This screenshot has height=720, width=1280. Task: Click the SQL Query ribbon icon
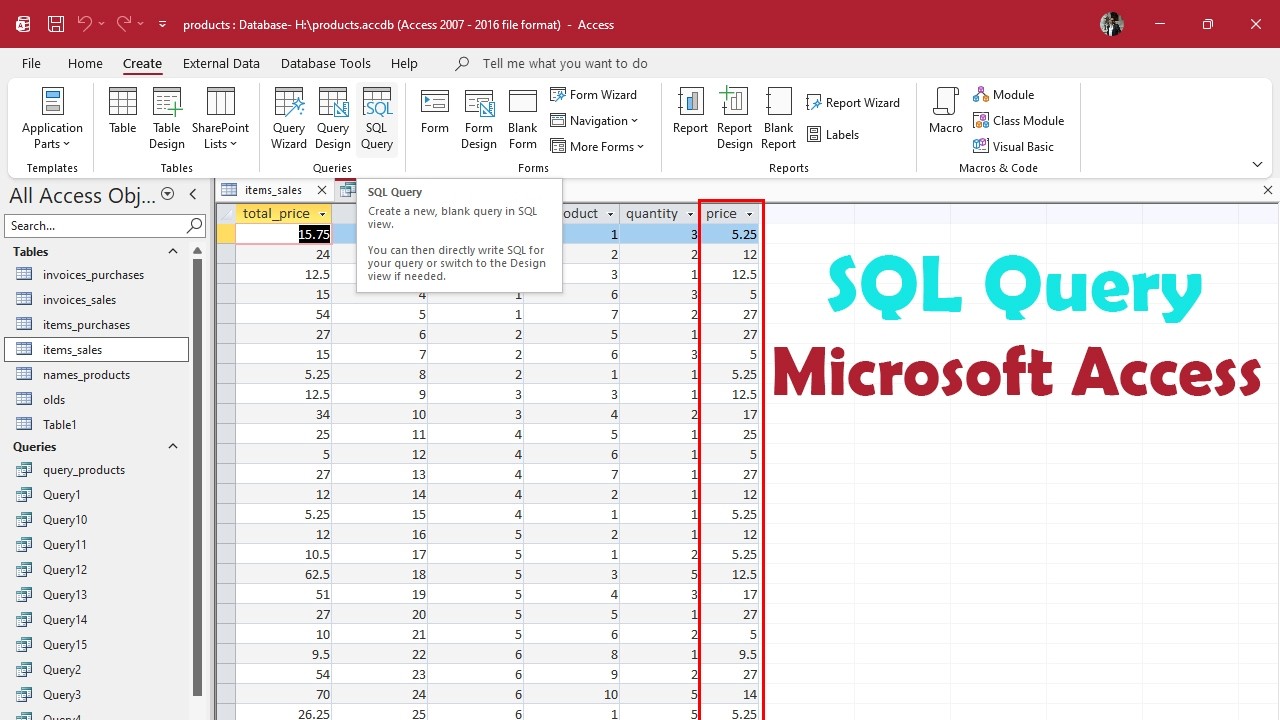tap(377, 119)
